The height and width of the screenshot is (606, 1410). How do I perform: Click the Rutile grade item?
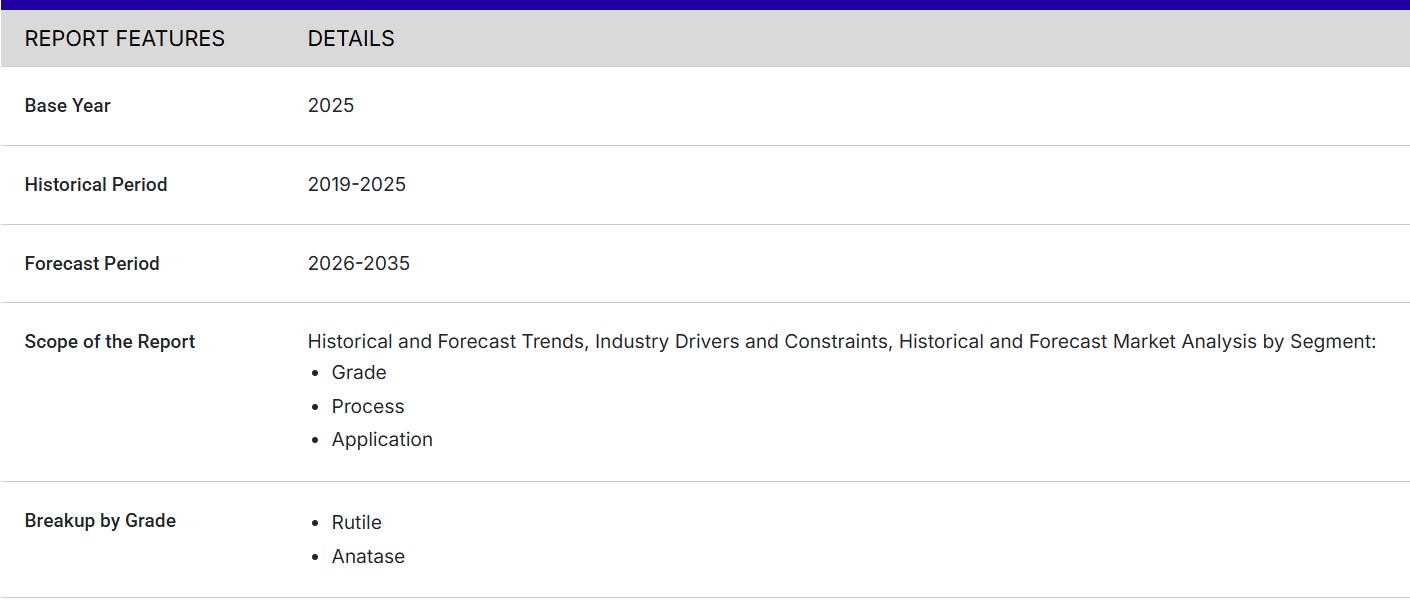click(x=357, y=523)
